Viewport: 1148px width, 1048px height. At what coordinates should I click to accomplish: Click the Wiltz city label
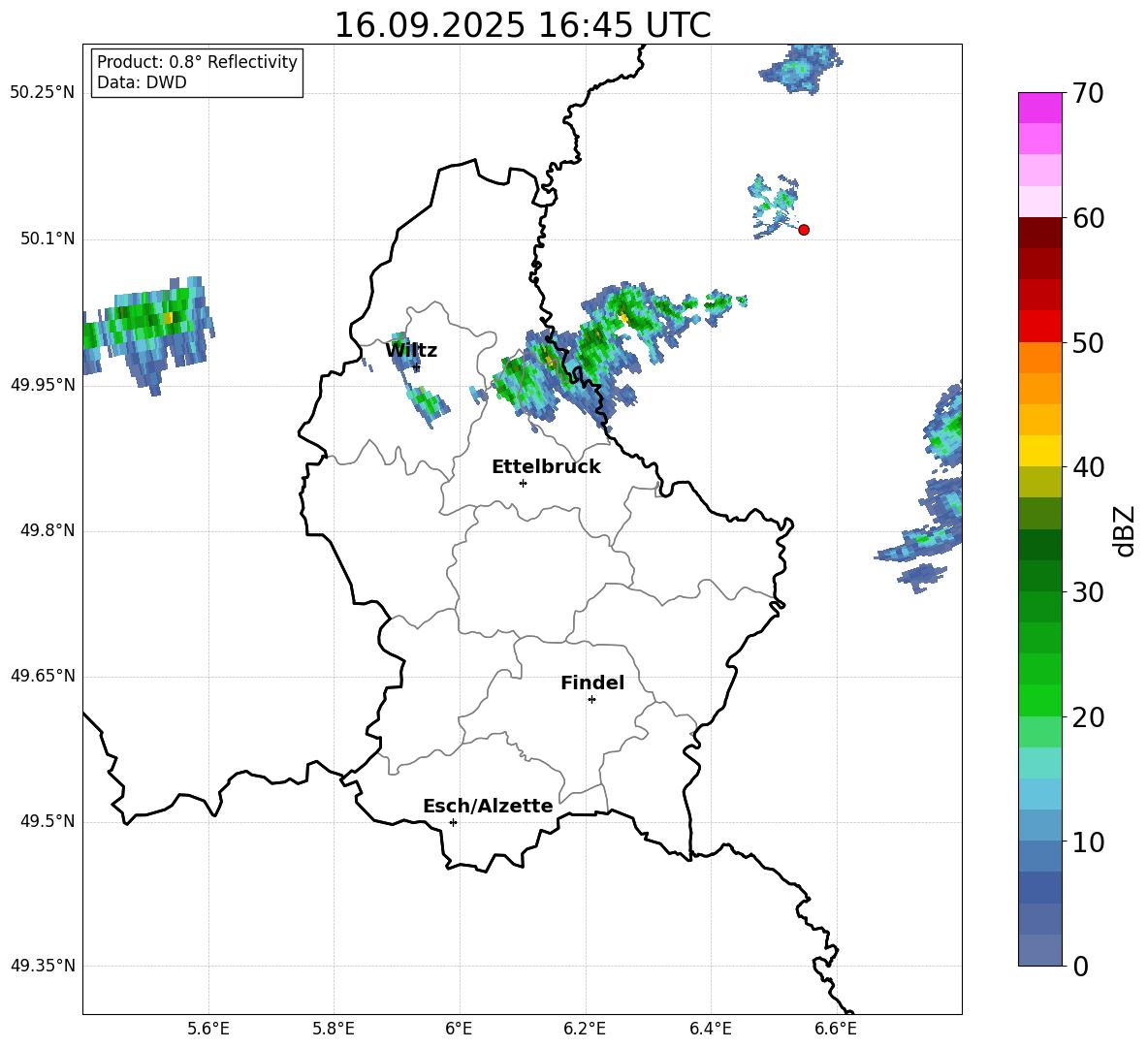pyautogui.click(x=411, y=351)
